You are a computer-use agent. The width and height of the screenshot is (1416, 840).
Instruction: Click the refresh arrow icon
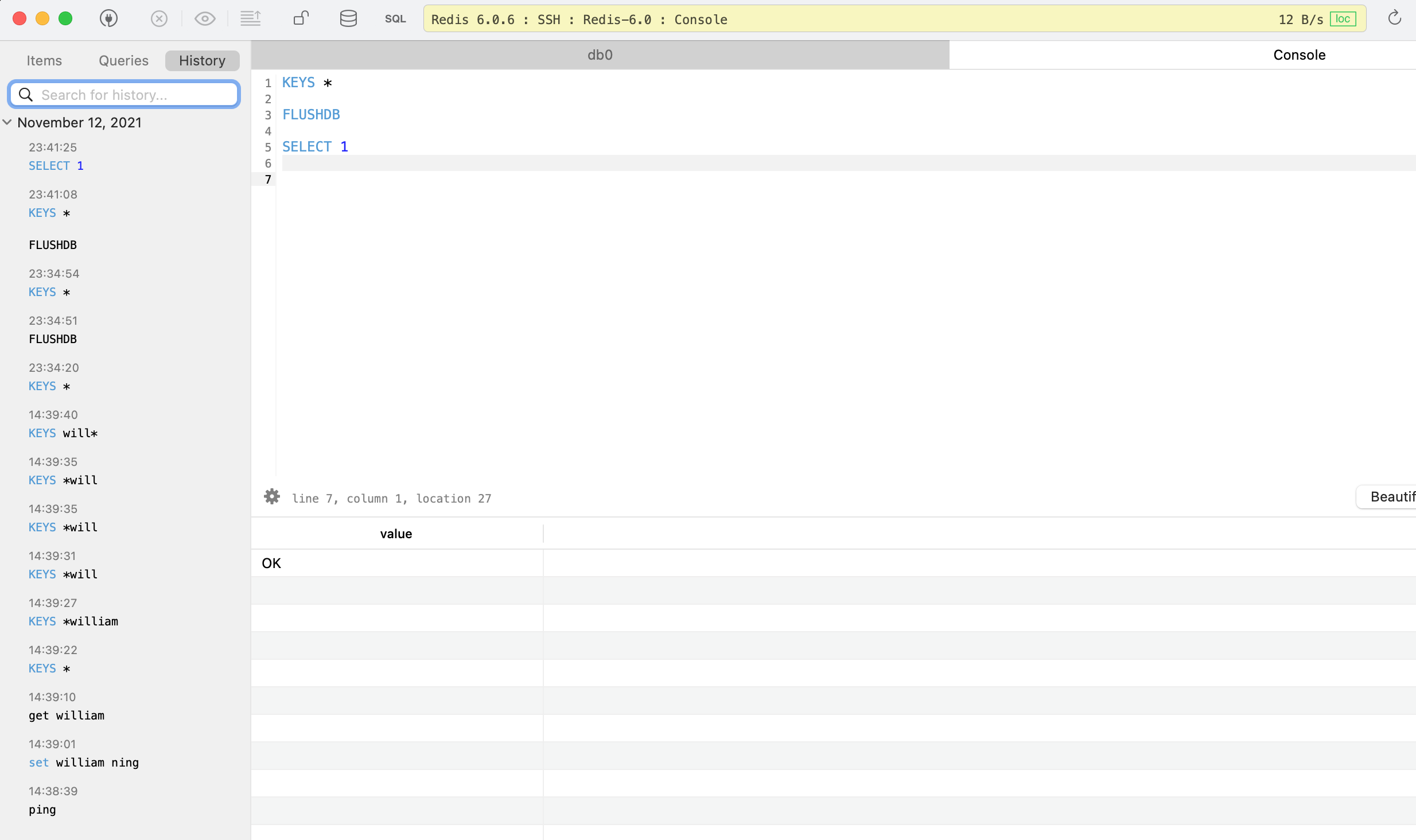1394,19
